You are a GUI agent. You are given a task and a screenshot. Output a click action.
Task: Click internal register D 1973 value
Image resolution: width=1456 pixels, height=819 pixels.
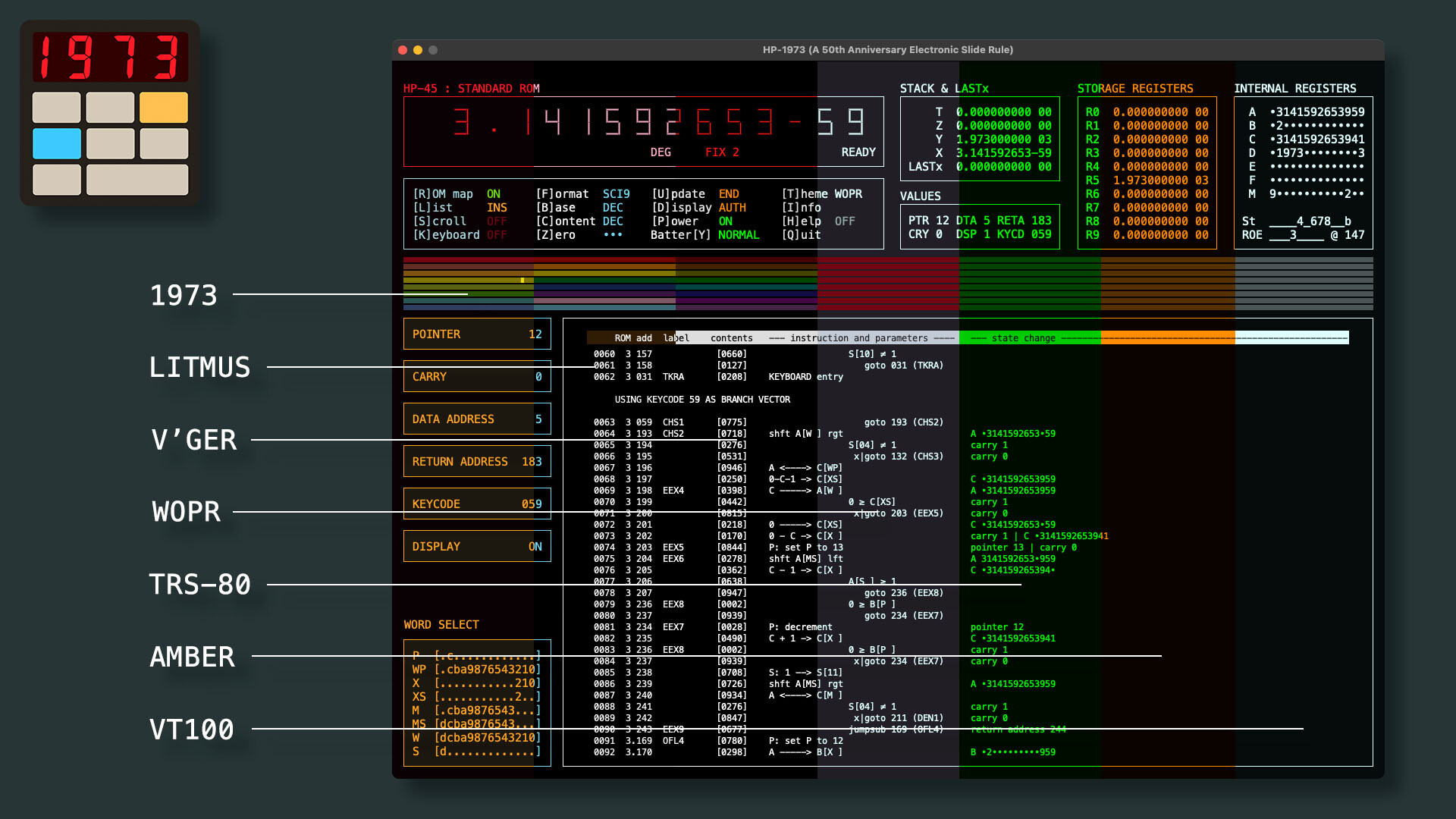pyautogui.click(x=1317, y=153)
